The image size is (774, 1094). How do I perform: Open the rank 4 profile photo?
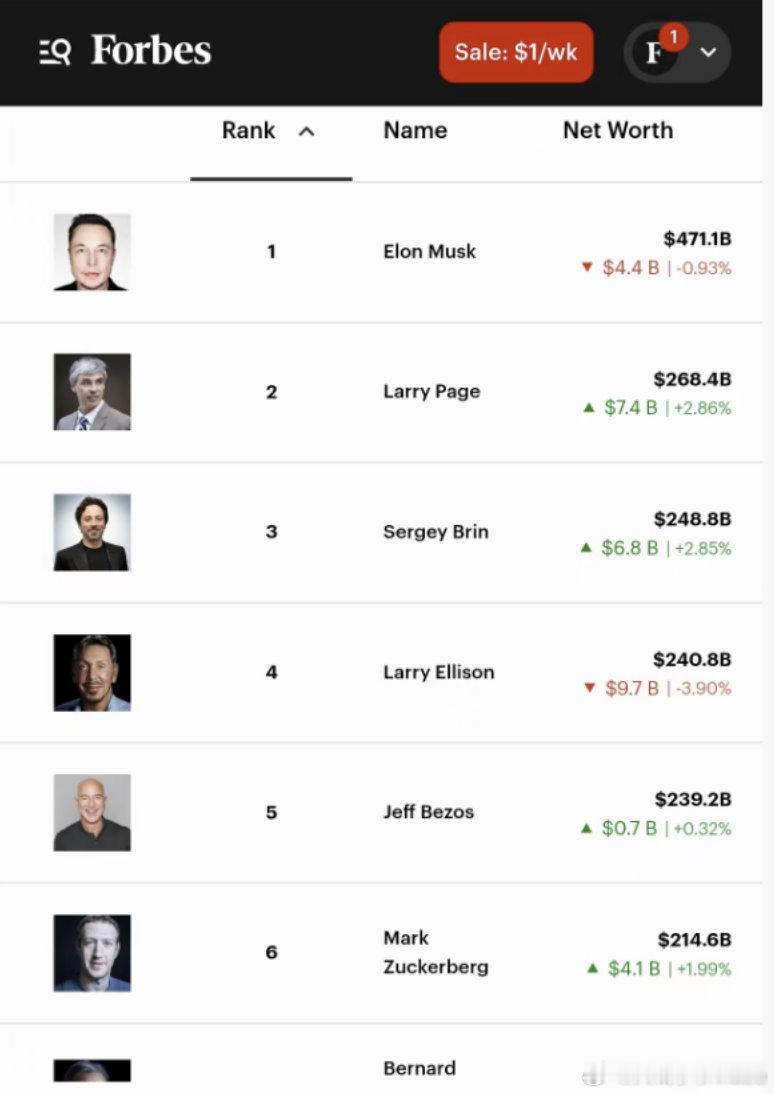(x=92, y=672)
